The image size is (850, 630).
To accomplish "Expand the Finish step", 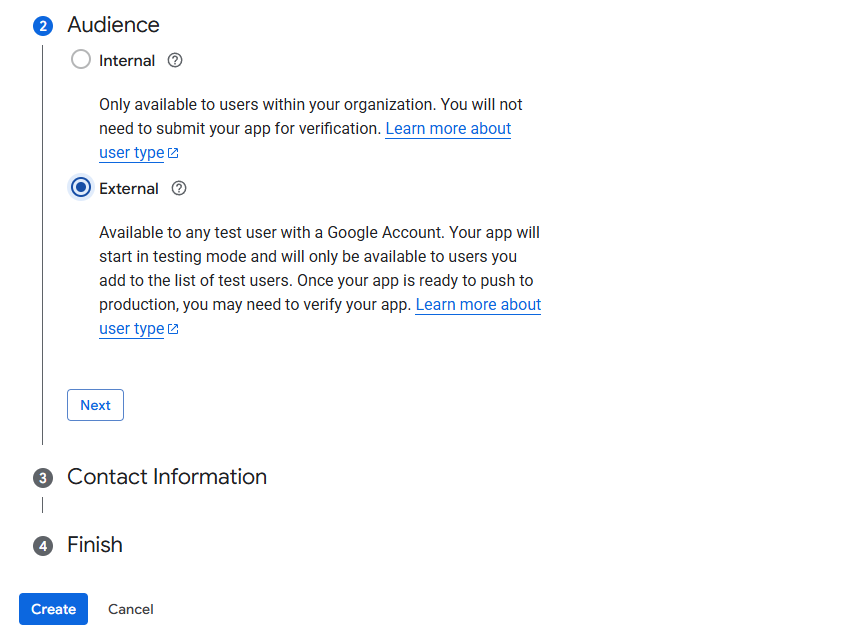I will coord(95,545).
